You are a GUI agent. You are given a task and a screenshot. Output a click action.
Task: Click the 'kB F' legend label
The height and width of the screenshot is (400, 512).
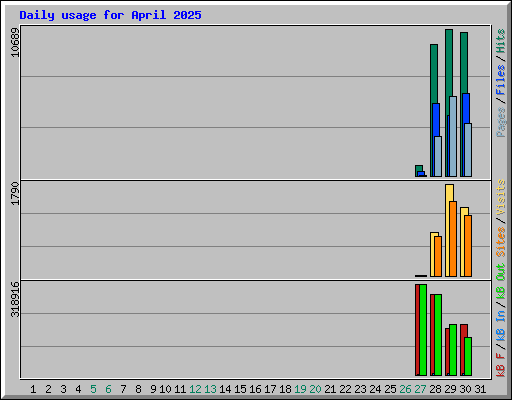501,364
